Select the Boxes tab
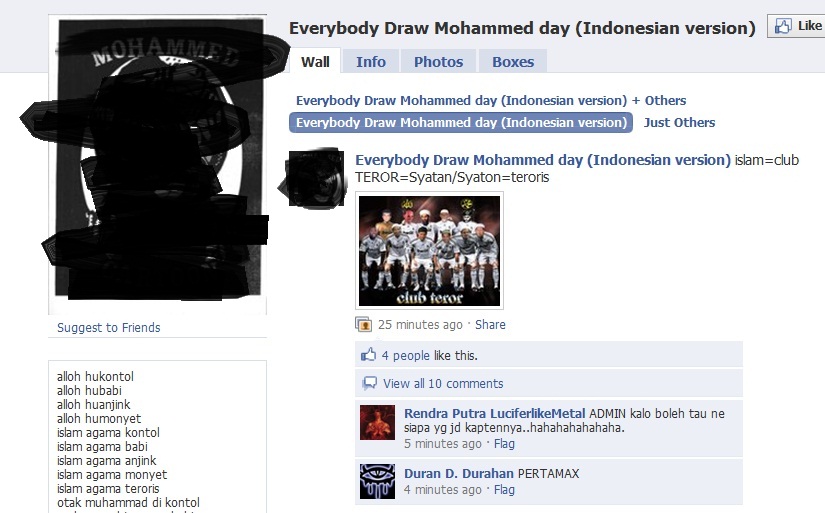Image resolution: width=825 pixels, height=513 pixels. (x=513, y=62)
